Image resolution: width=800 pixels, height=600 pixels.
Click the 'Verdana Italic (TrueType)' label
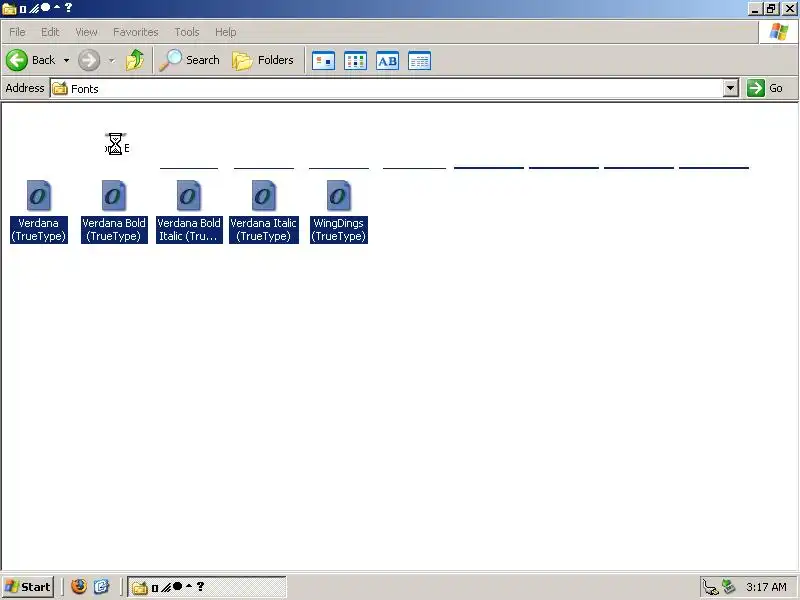click(x=264, y=230)
